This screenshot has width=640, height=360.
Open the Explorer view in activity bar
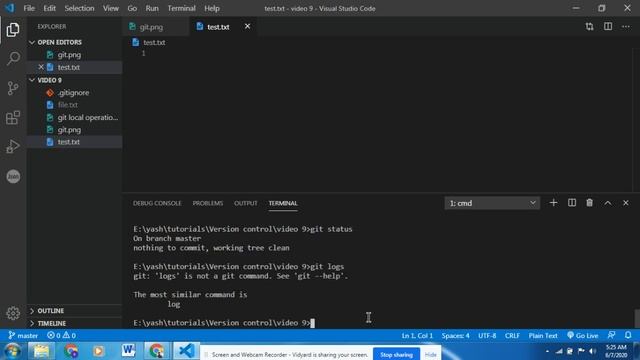13,30
